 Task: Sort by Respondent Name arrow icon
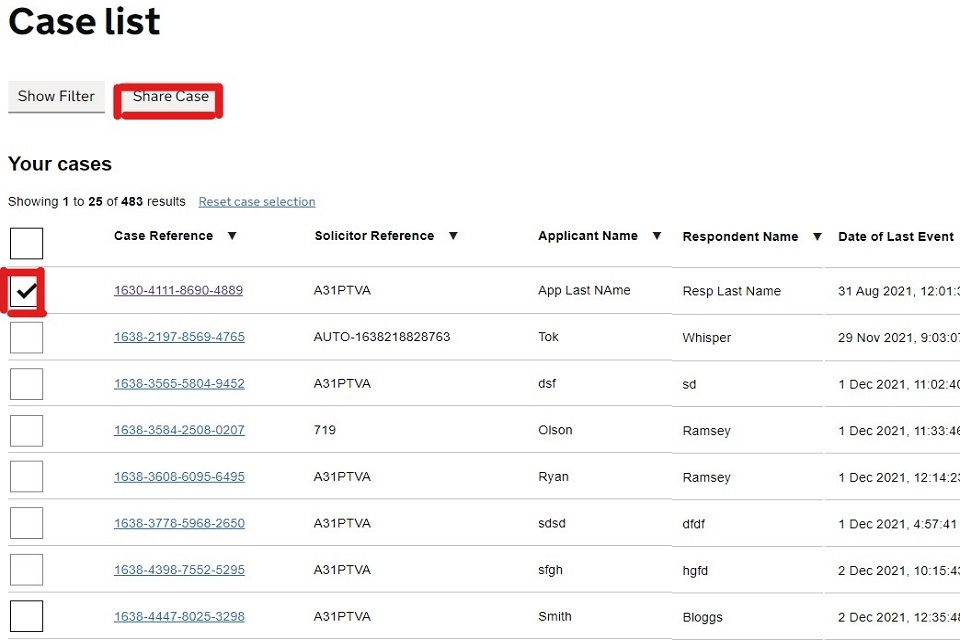click(817, 237)
